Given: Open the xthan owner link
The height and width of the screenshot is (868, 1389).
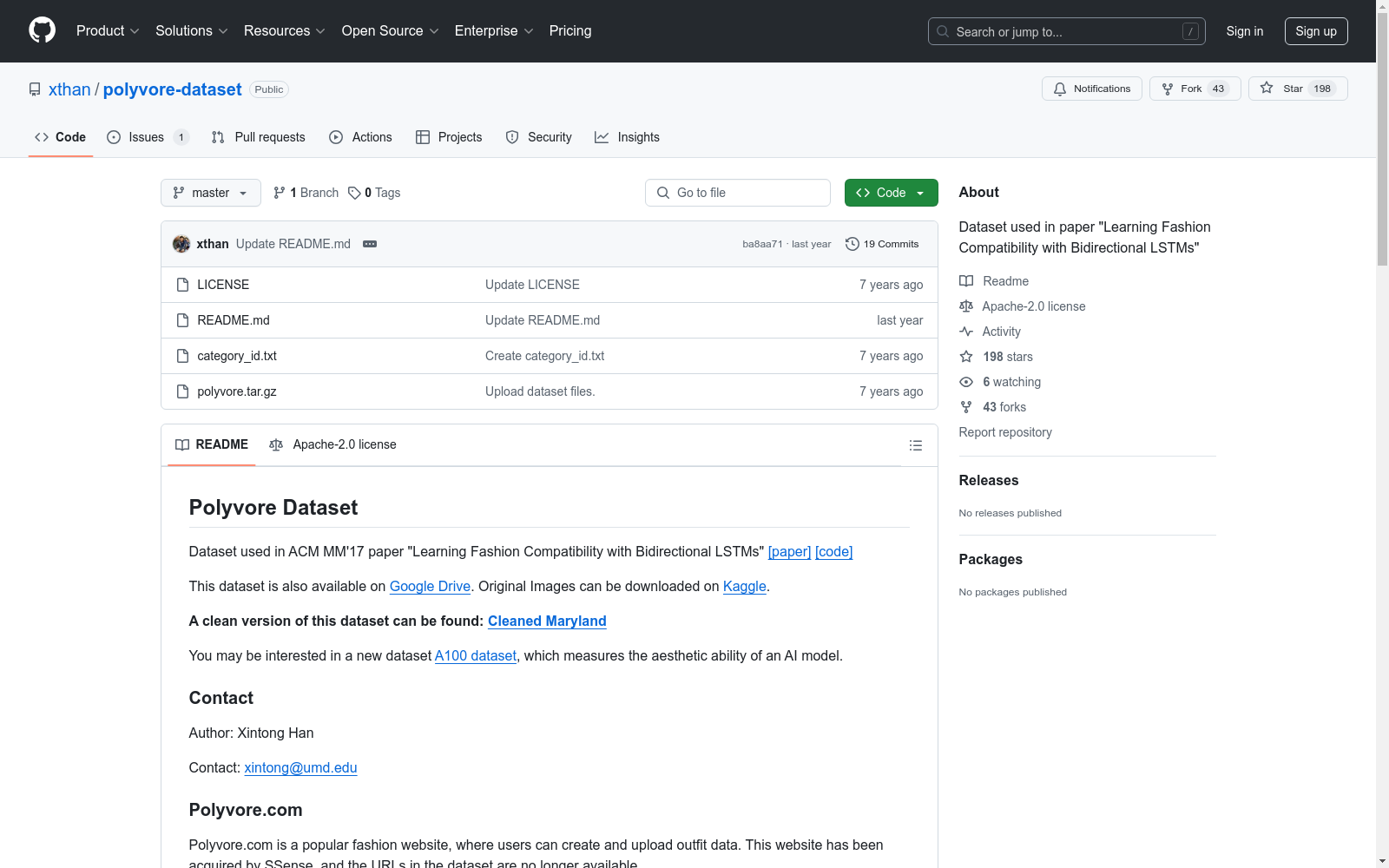Looking at the screenshot, I should [69, 89].
